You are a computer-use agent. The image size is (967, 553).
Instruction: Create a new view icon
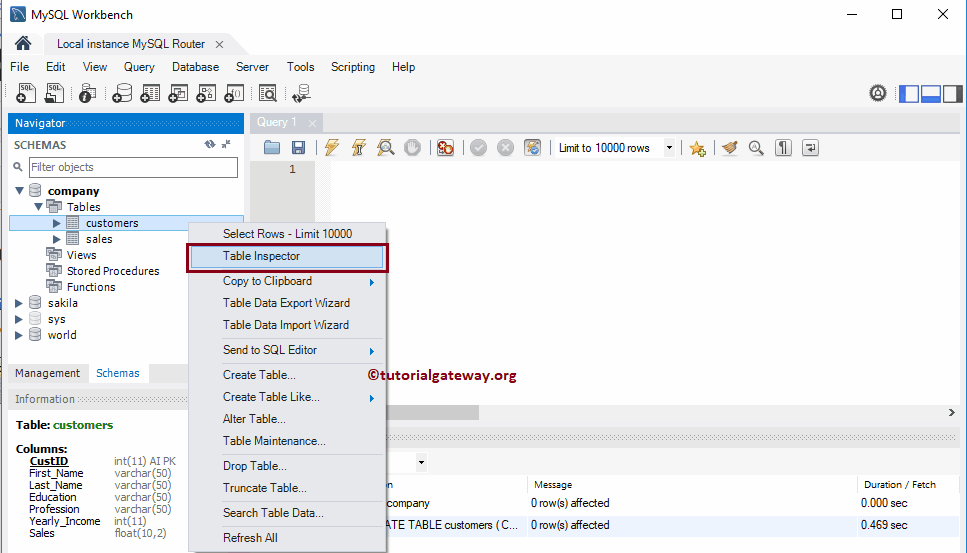coord(178,93)
